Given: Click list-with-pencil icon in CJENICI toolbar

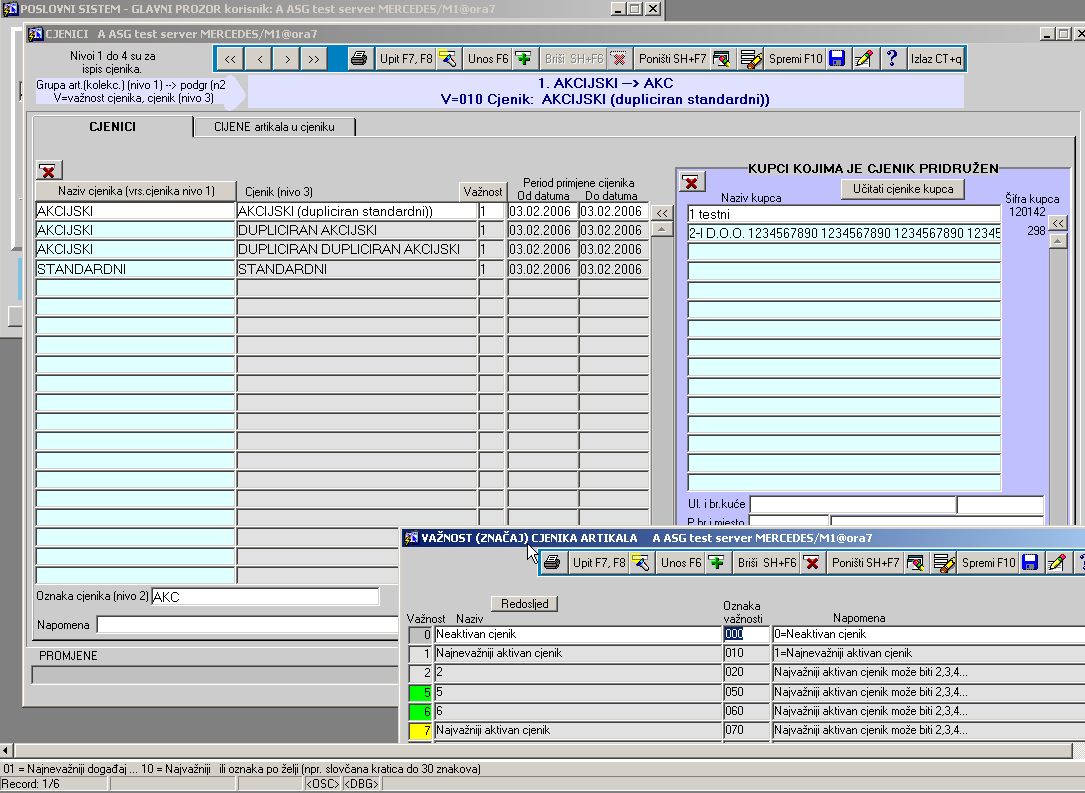Looking at the screenshot, I should 751,59.
